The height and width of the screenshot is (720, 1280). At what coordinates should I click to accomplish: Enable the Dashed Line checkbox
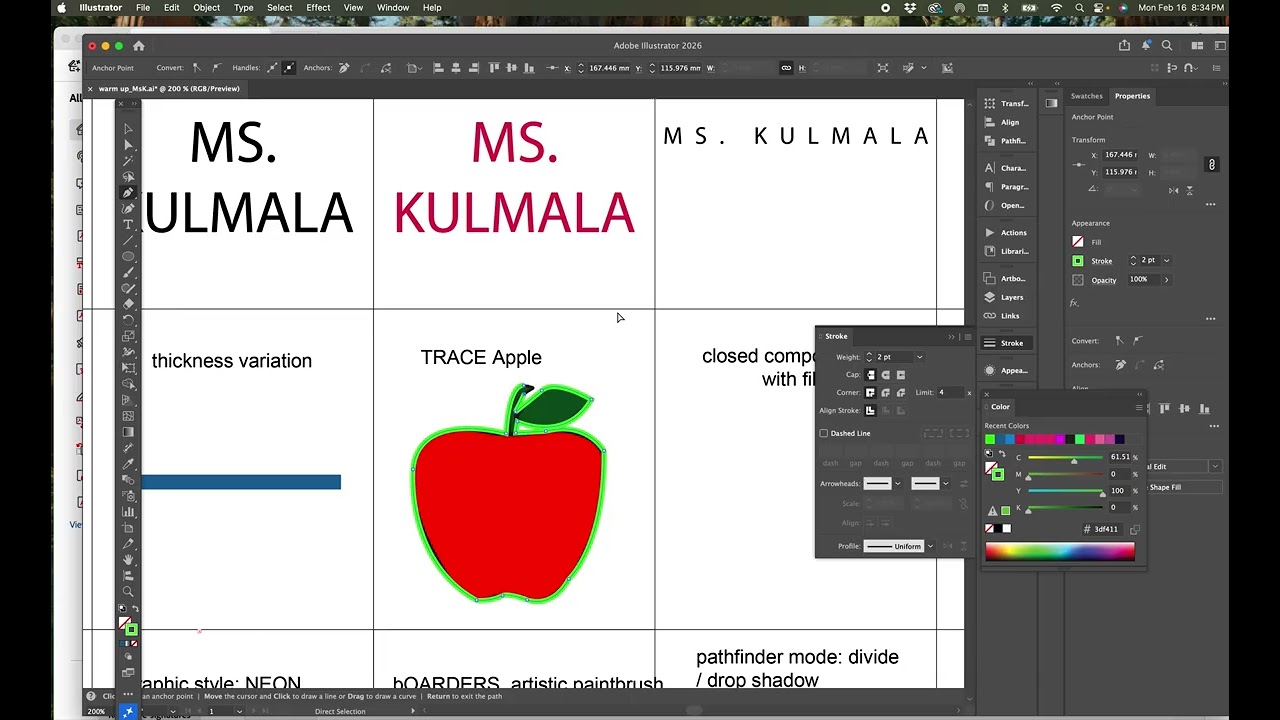[x=824, y=433]
